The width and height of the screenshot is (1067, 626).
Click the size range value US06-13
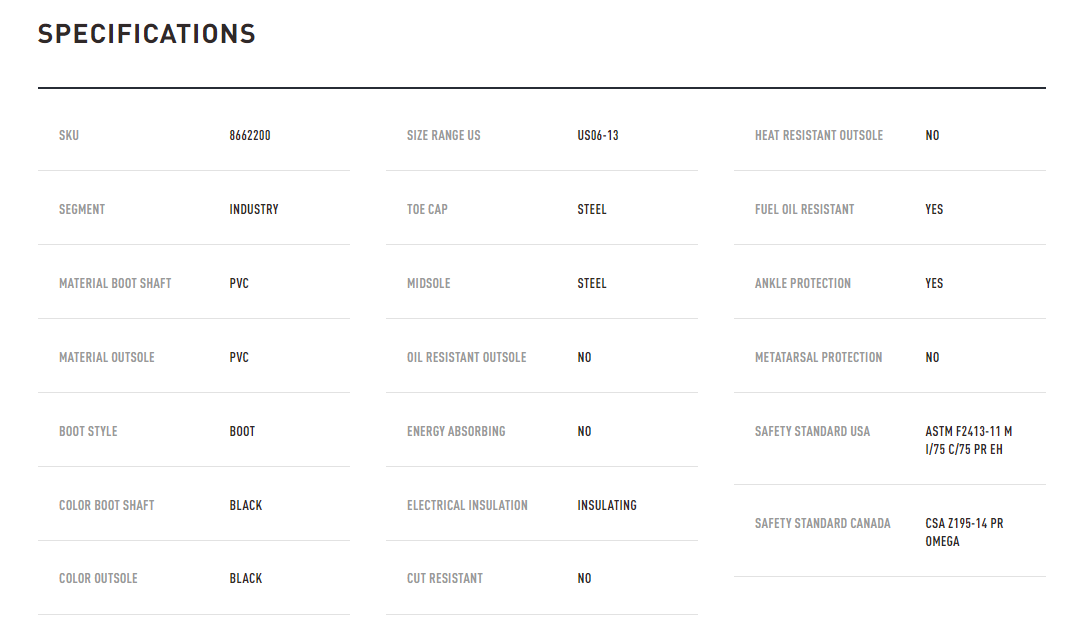pos(598,135)
